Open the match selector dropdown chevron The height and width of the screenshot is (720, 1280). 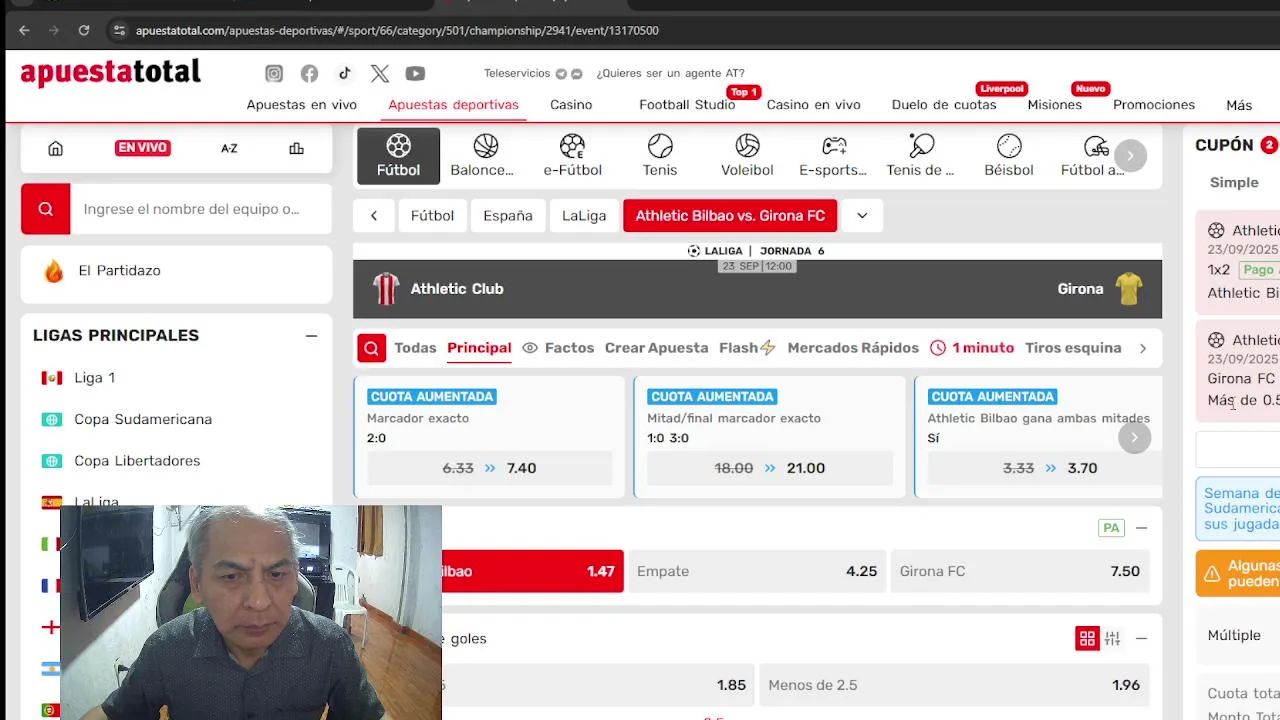coord(862,215)
